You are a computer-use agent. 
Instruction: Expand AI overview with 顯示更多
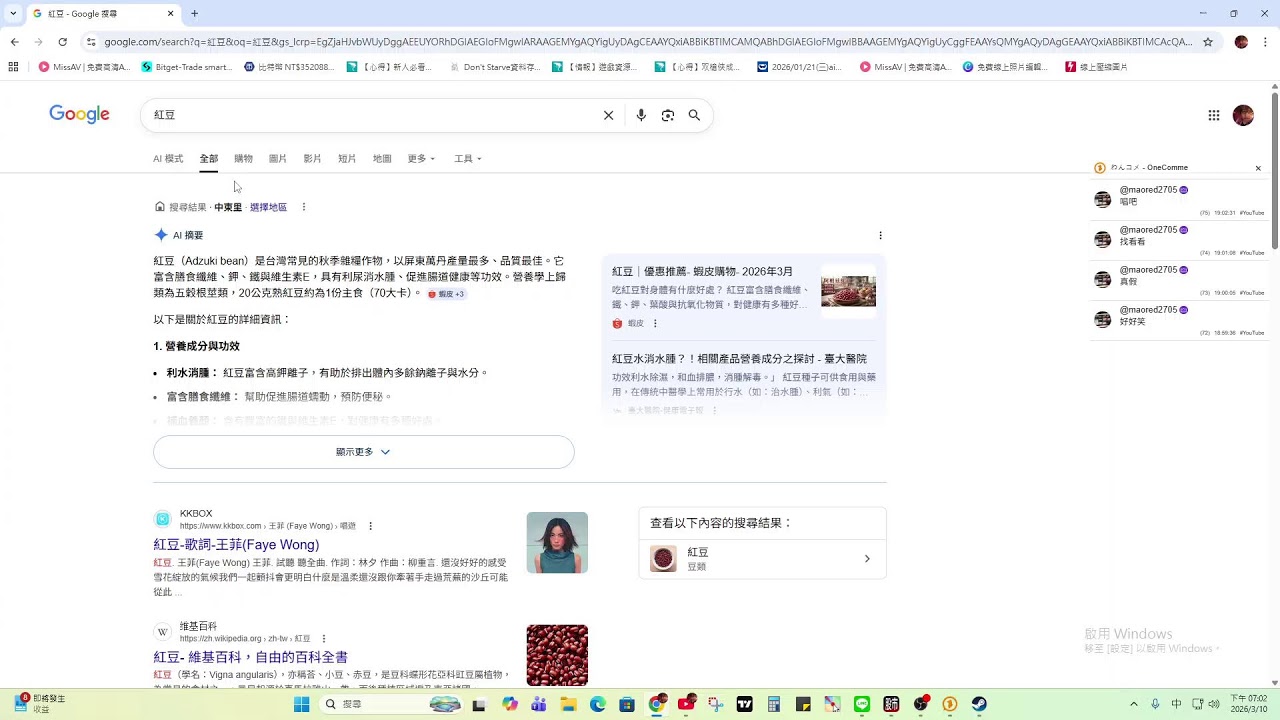364,452
